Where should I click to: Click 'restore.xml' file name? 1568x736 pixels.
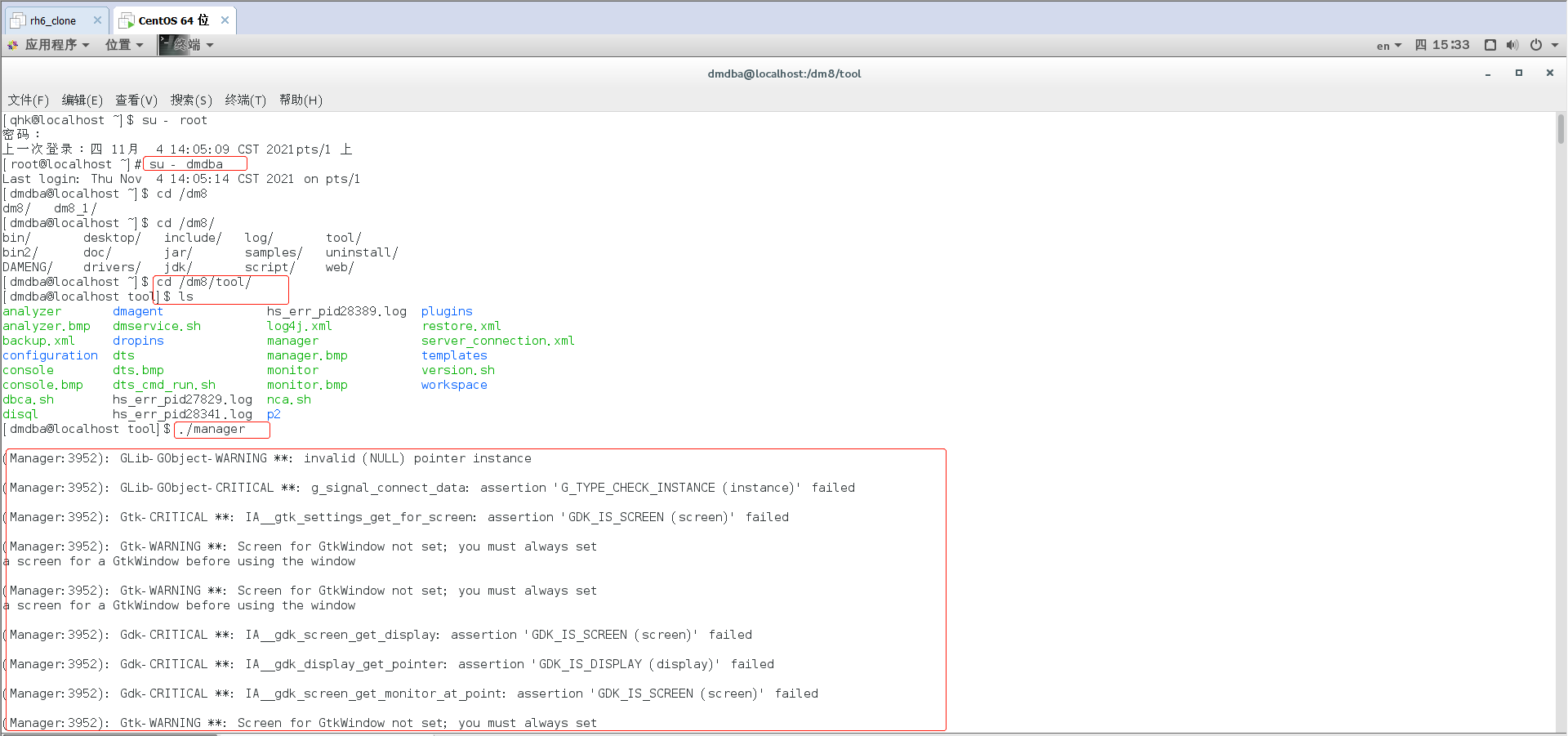pyautogui.click(x=461, y=326)
